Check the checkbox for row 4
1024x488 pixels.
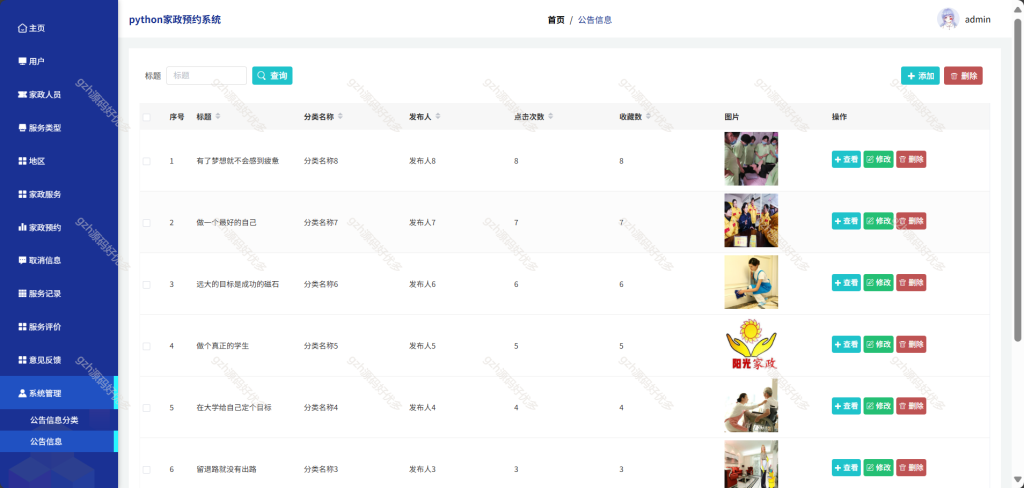pos(146,346)
